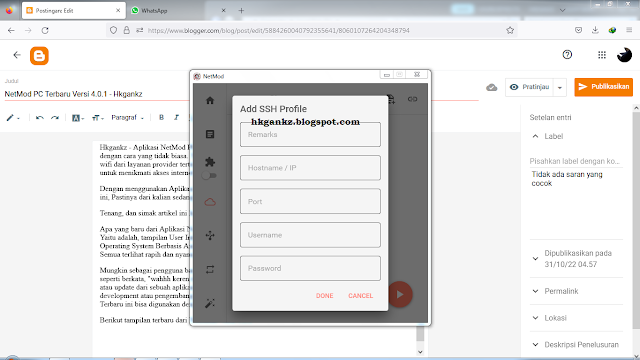Toggle the NetMod sidebar switch
This screenshot has width=640, height=360.
[209, 176]
